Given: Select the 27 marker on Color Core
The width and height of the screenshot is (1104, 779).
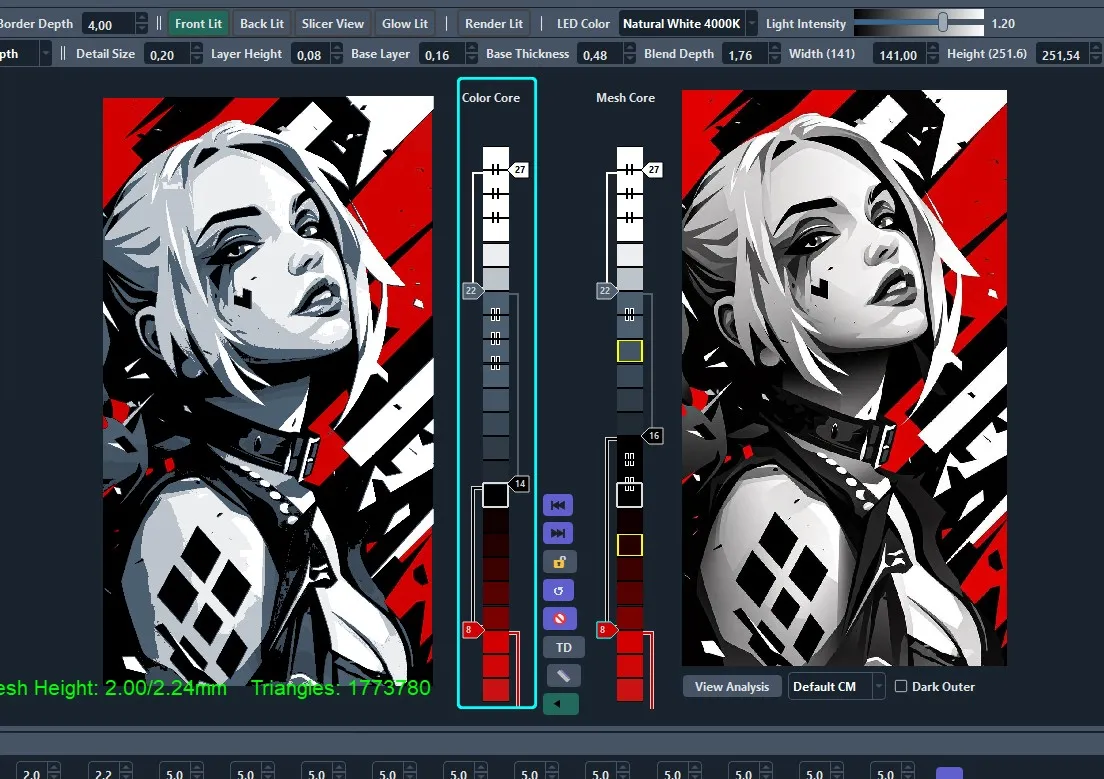Looking at the screenshot, I should point(519,170).
